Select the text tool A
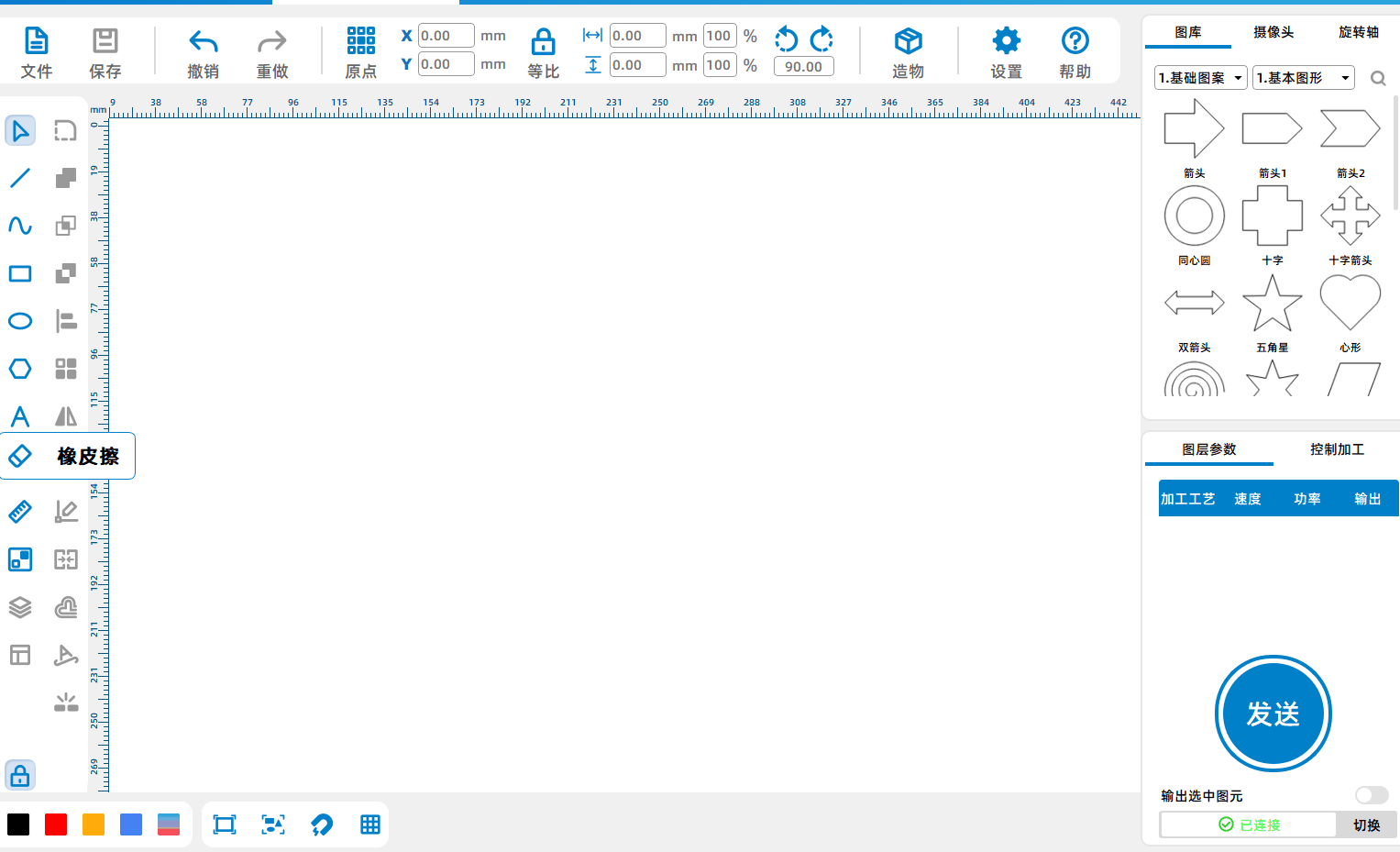The width and height of the screenshot is (1400, 852). point(20,416)
